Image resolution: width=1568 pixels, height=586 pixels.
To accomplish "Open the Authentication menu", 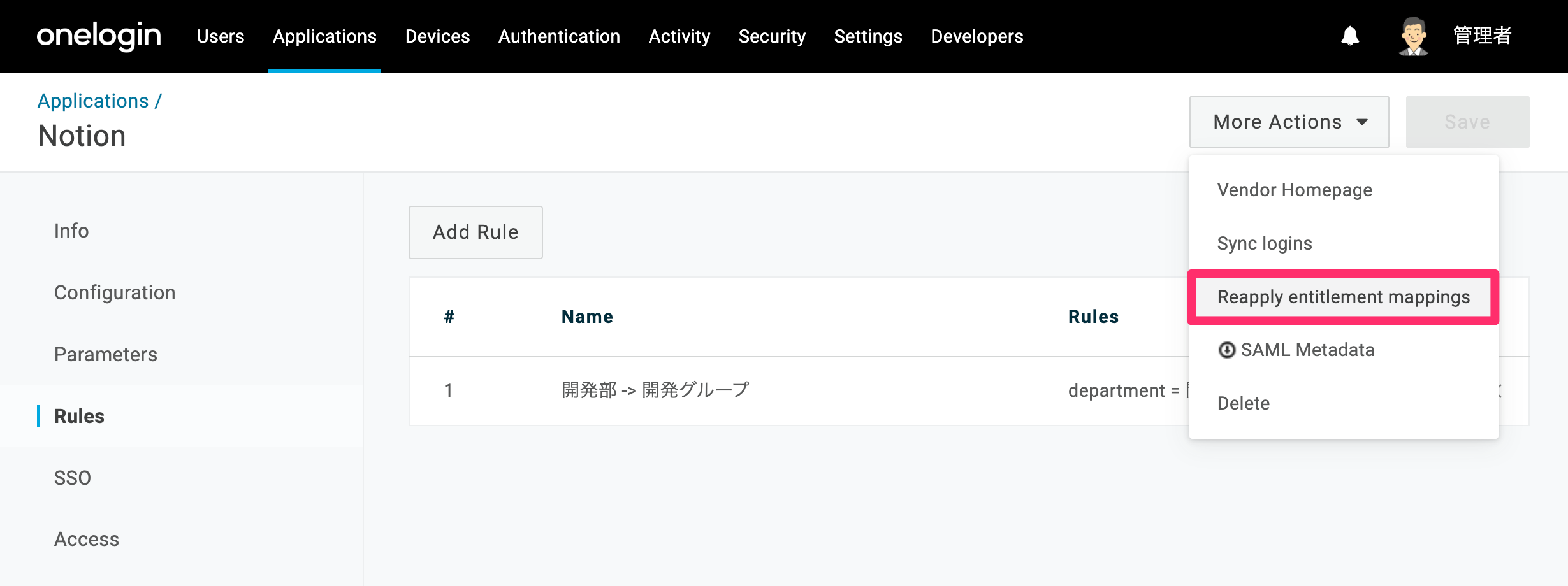I will click(x=559, y=36).
